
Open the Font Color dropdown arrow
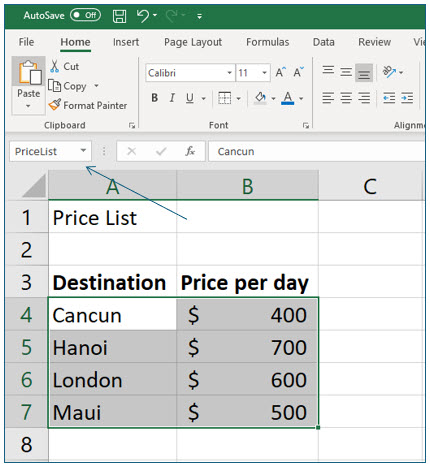pyautogui.click(x=301, y=99)
